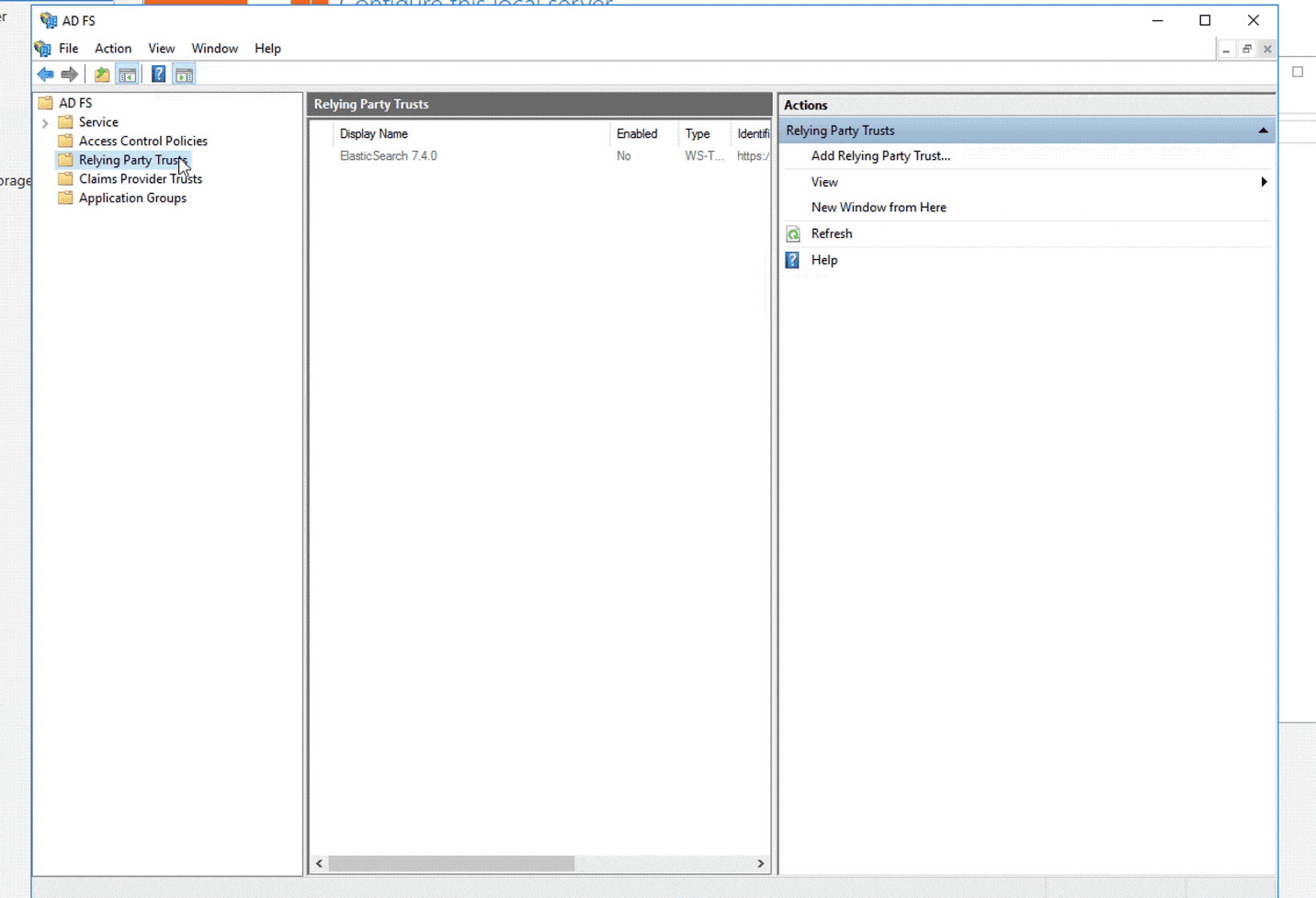1316x898 pixels.
Task: Select the Relying Party Trusts folder
Action: tap(133, 159)
